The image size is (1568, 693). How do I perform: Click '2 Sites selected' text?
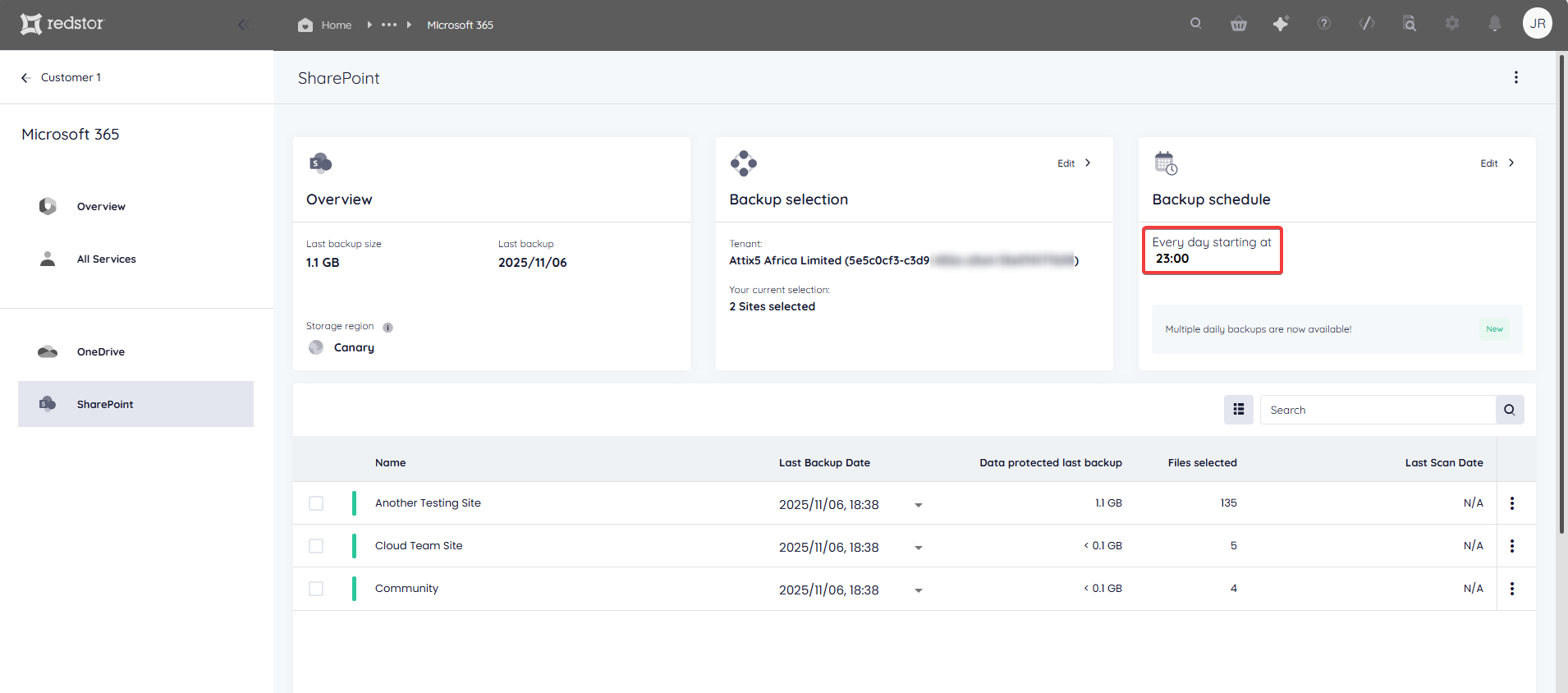coord(773,306)
